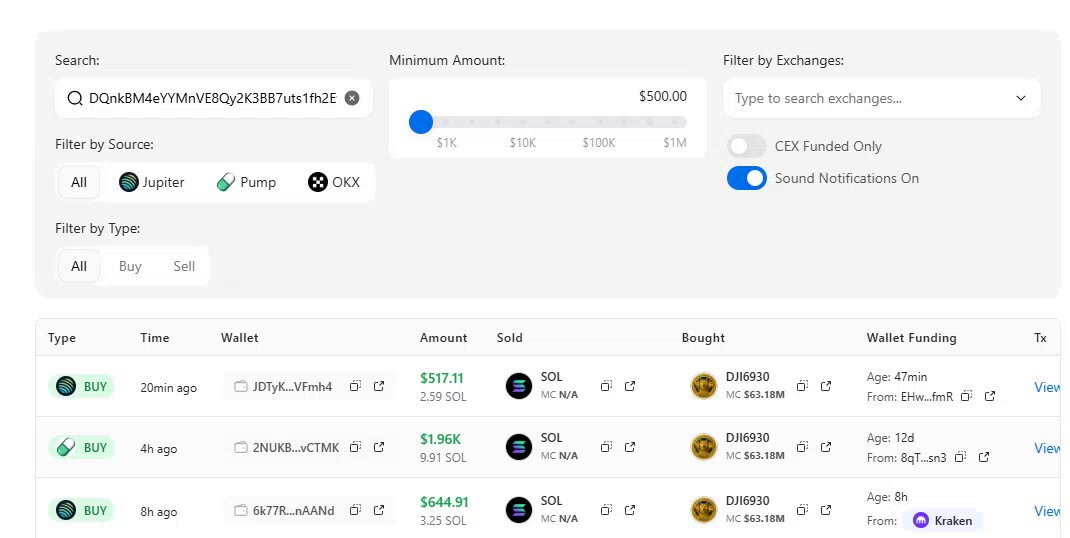The height and width of the screenshot is (538, 1070).
Task: Select the All source filter
Action: [x=79, y=182]
